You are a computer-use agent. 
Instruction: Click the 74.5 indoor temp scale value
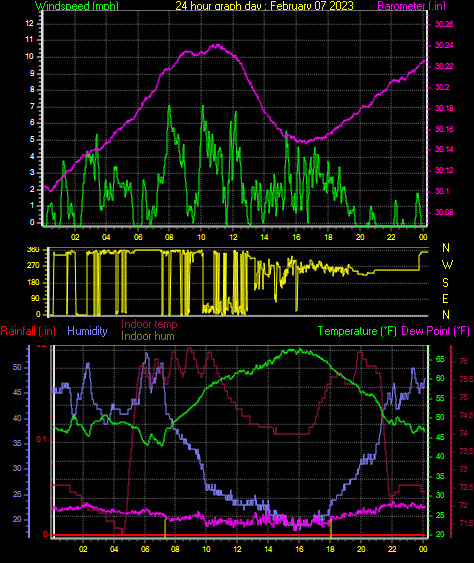point(466,415)
